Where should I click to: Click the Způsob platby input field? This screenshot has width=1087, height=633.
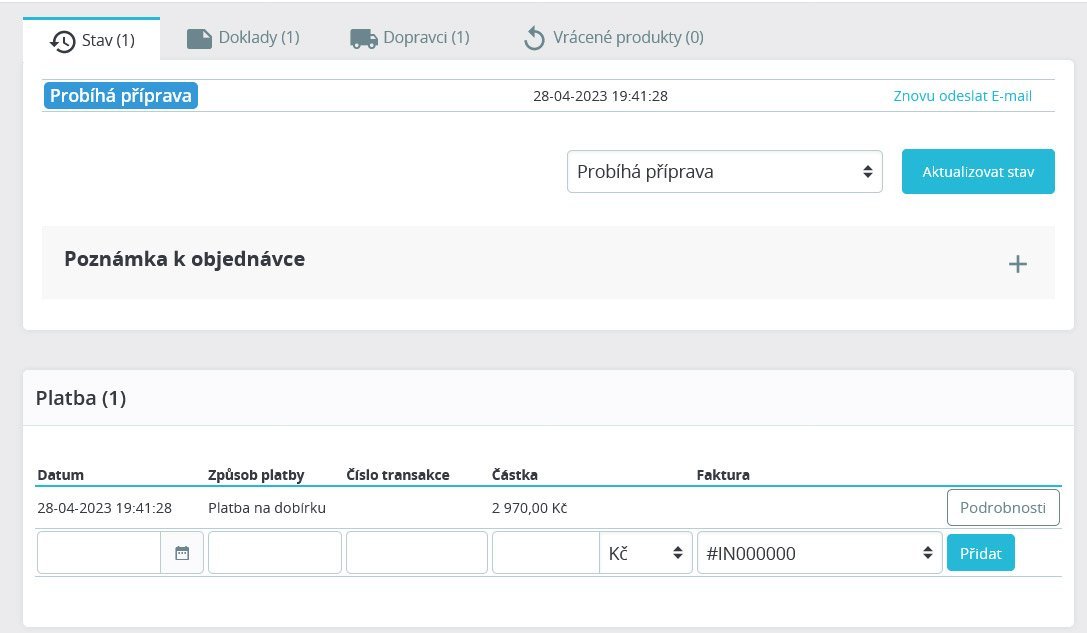275,553
